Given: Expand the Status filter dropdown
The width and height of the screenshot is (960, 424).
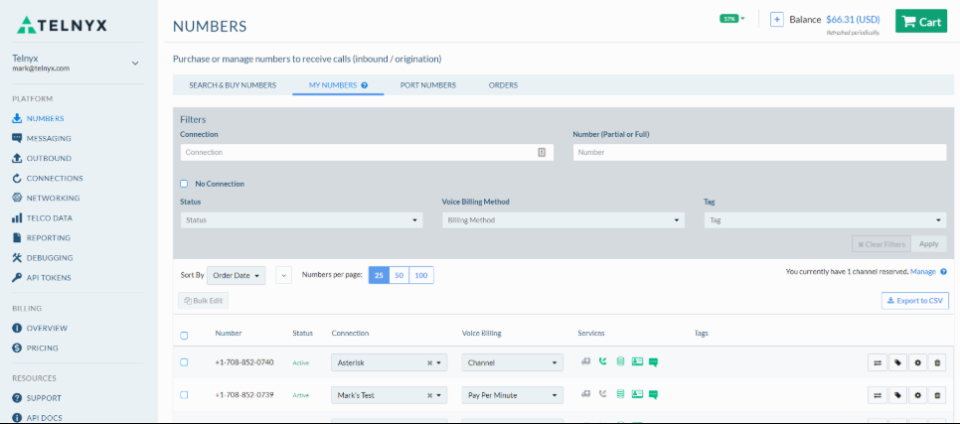Looking at the screenshot, I should tap(301, 220).
